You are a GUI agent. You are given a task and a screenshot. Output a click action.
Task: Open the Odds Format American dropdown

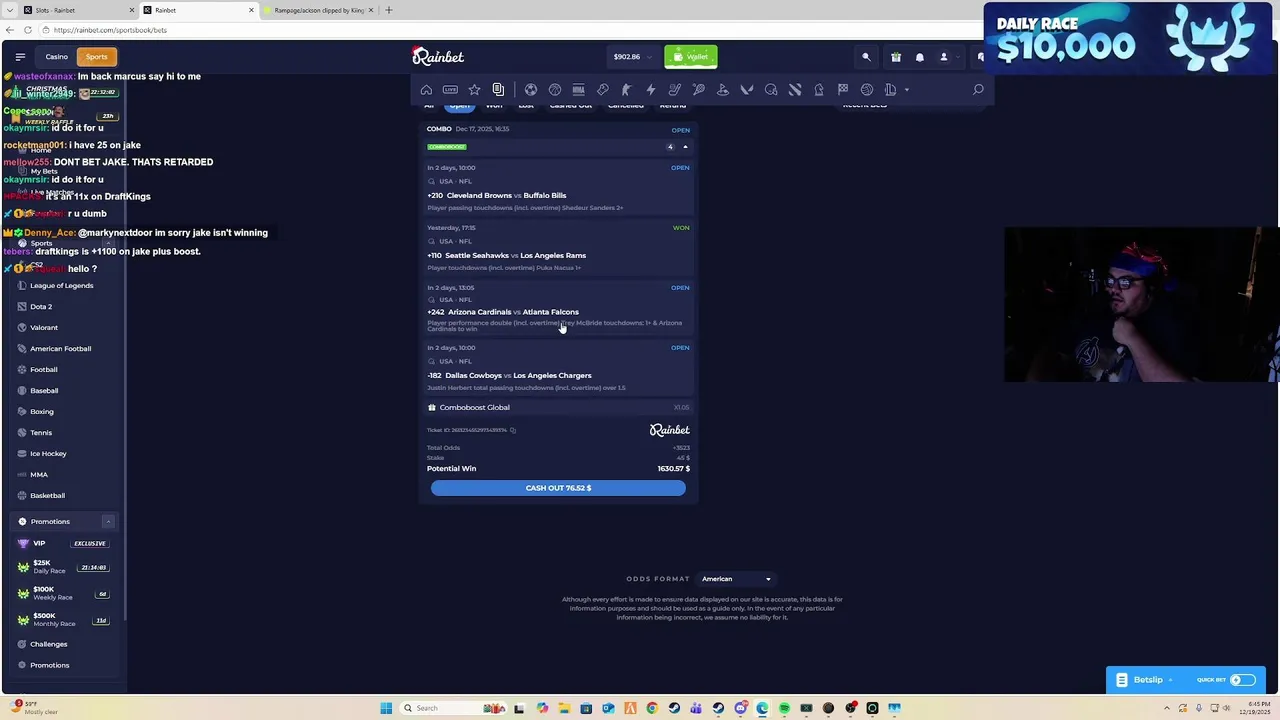(736, 579)
